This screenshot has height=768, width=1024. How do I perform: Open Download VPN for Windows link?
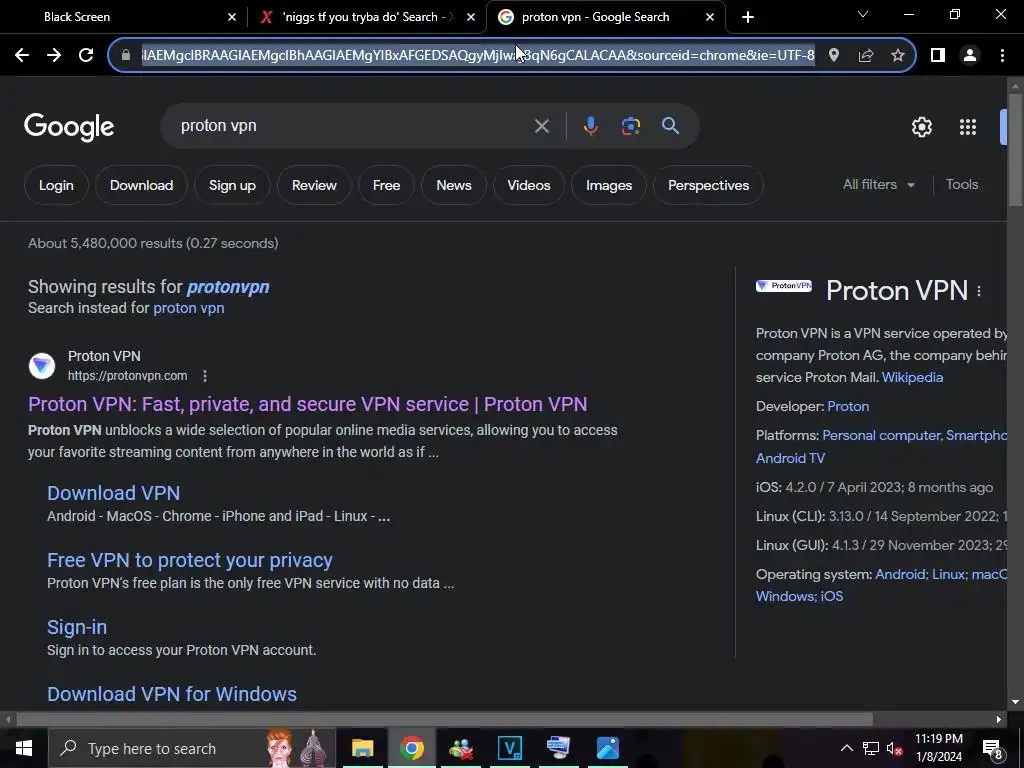click(172, 694)
